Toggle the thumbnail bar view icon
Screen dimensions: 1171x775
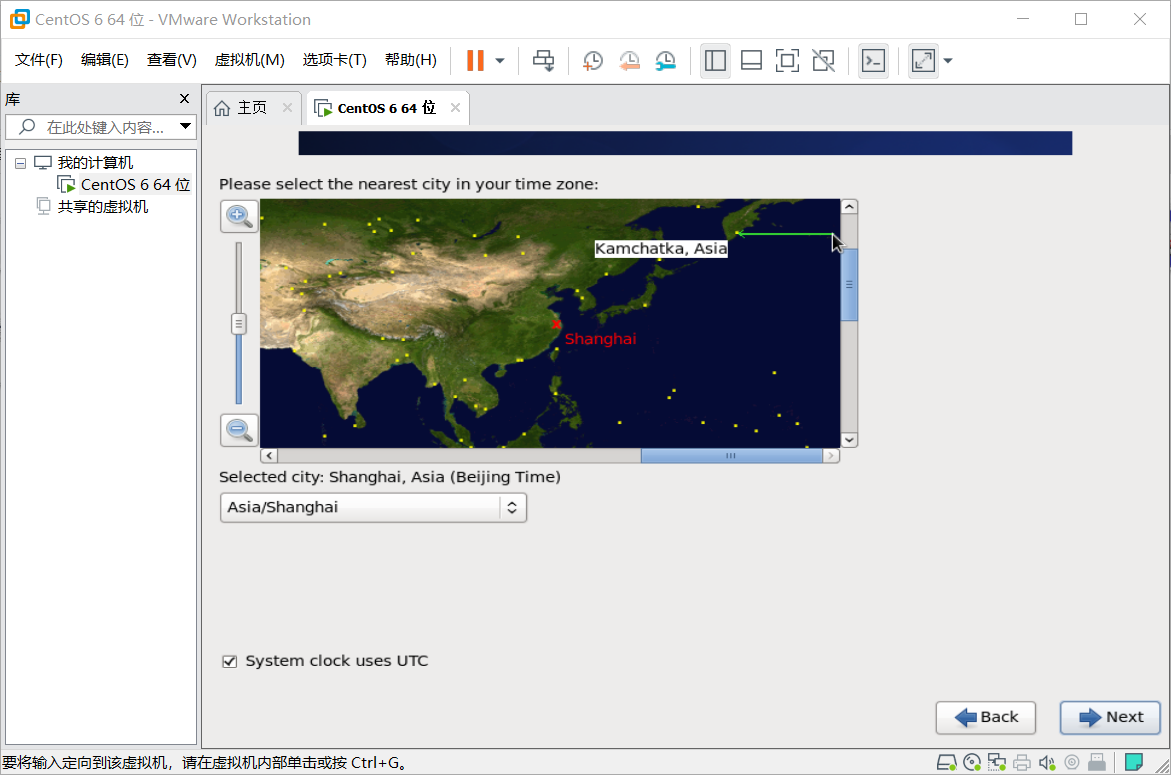coord(751,60)
